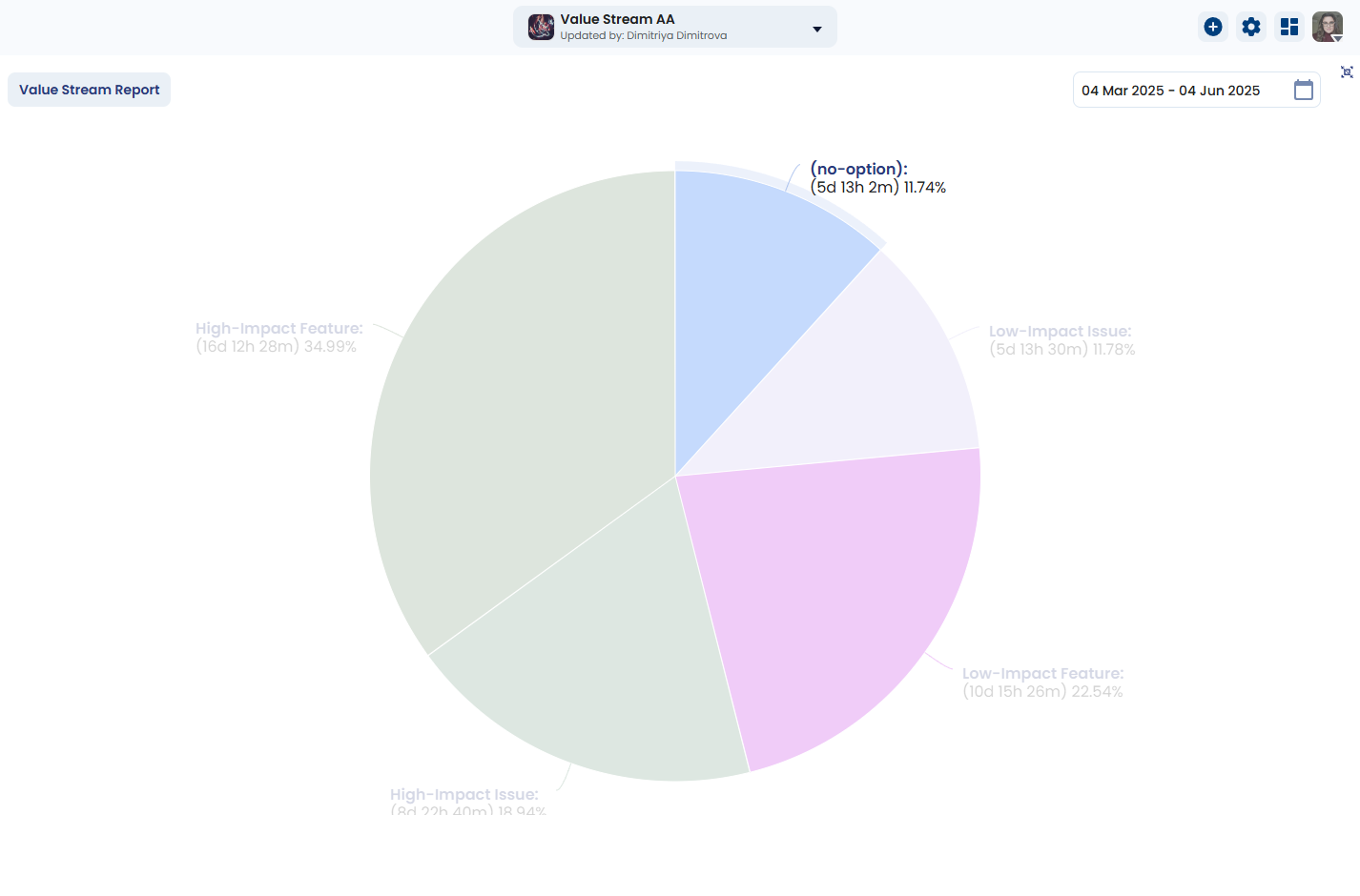1360x896 pixels.
Task: Click the calendar icon in date field
Action: (x=1303, y=91)
